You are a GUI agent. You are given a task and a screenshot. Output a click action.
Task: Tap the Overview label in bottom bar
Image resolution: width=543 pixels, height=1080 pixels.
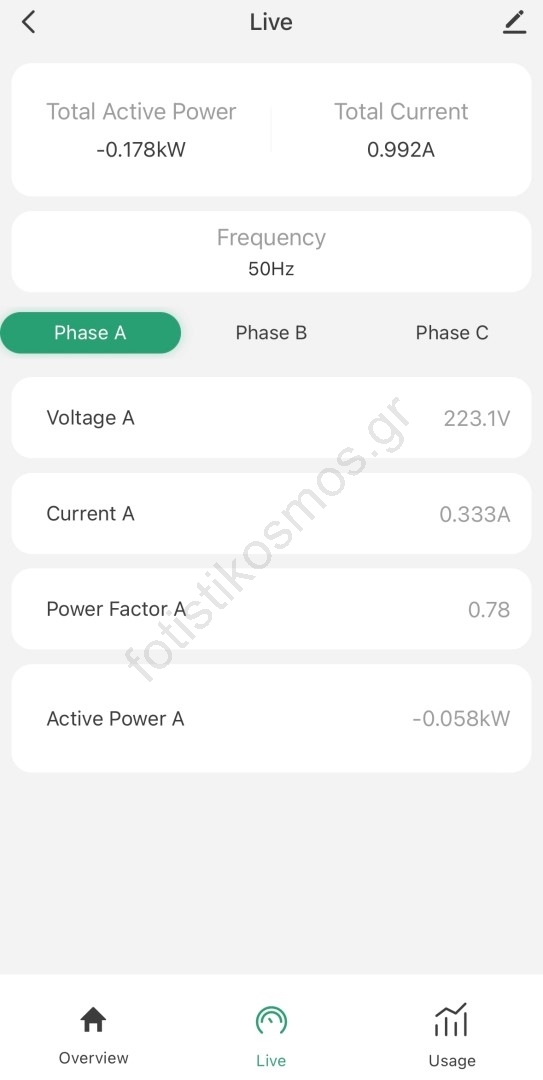pyautogui.click(x=93, y=1058)
